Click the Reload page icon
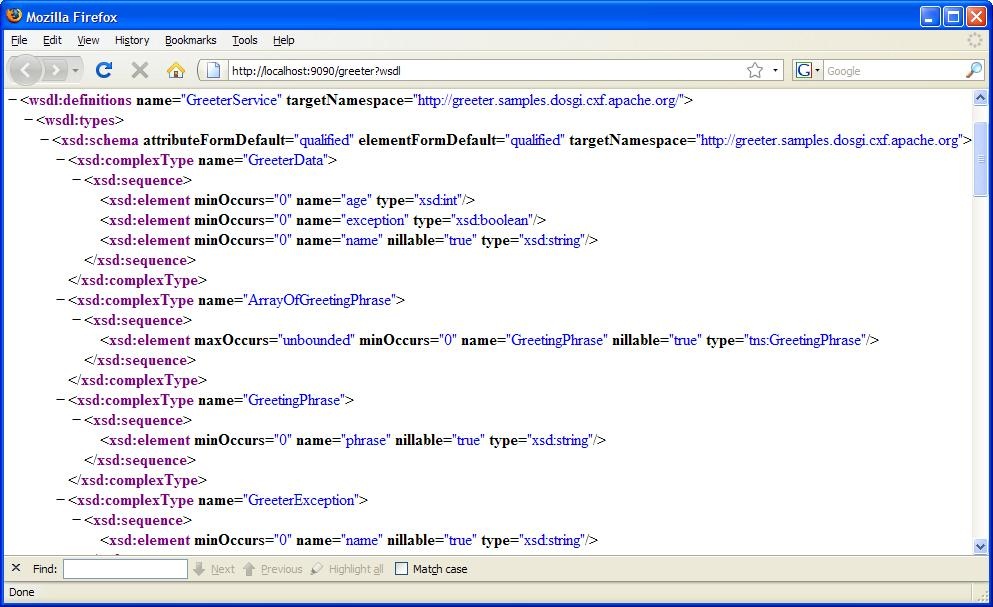993x607 pixels. (103, 70)
